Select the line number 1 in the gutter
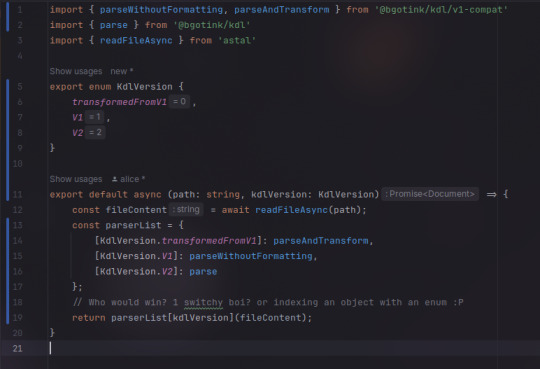The width and height of the screenshot is (540, 369). pos(20,10)
